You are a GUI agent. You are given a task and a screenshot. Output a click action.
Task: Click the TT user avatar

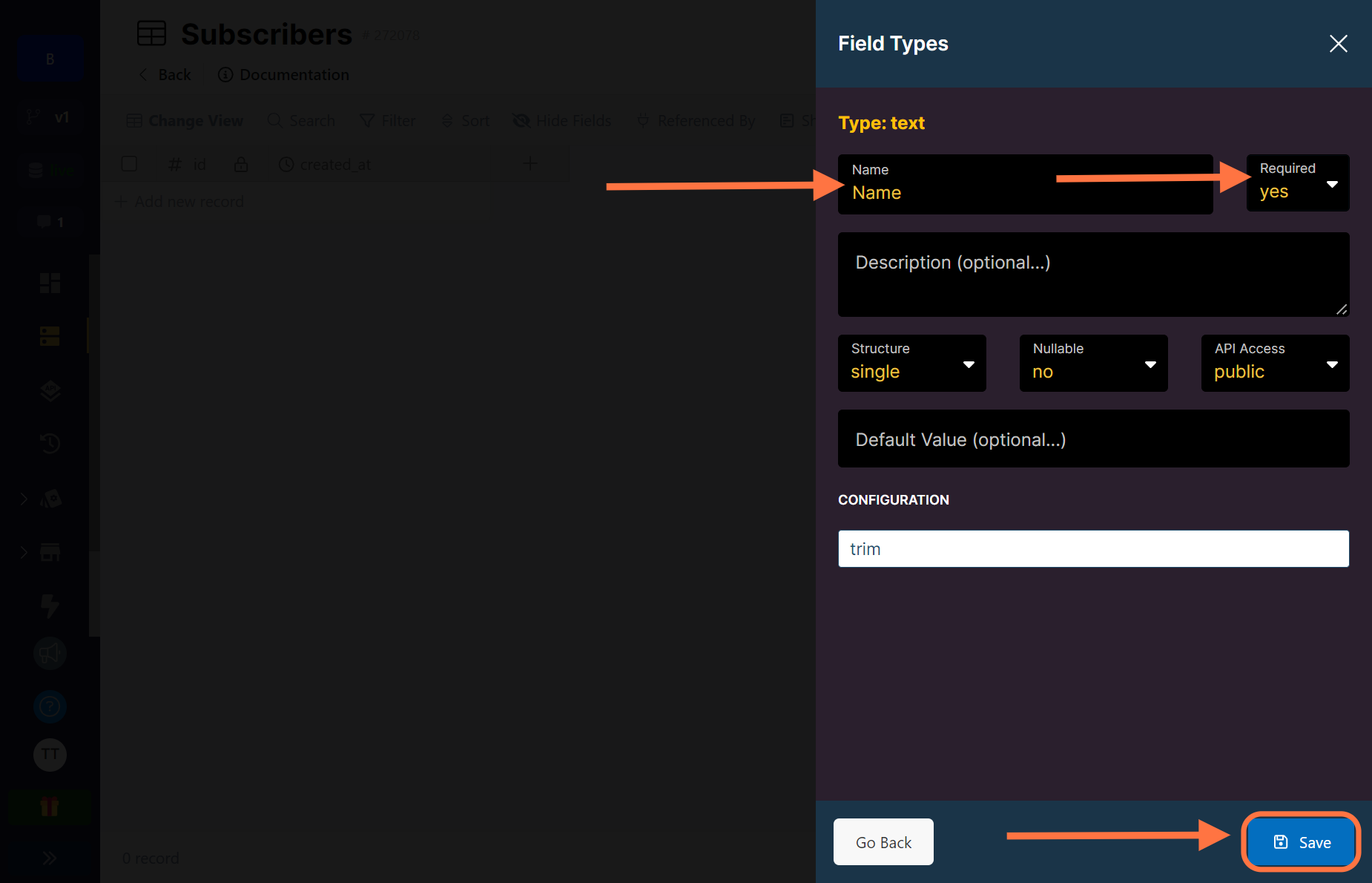click(50, 755)
